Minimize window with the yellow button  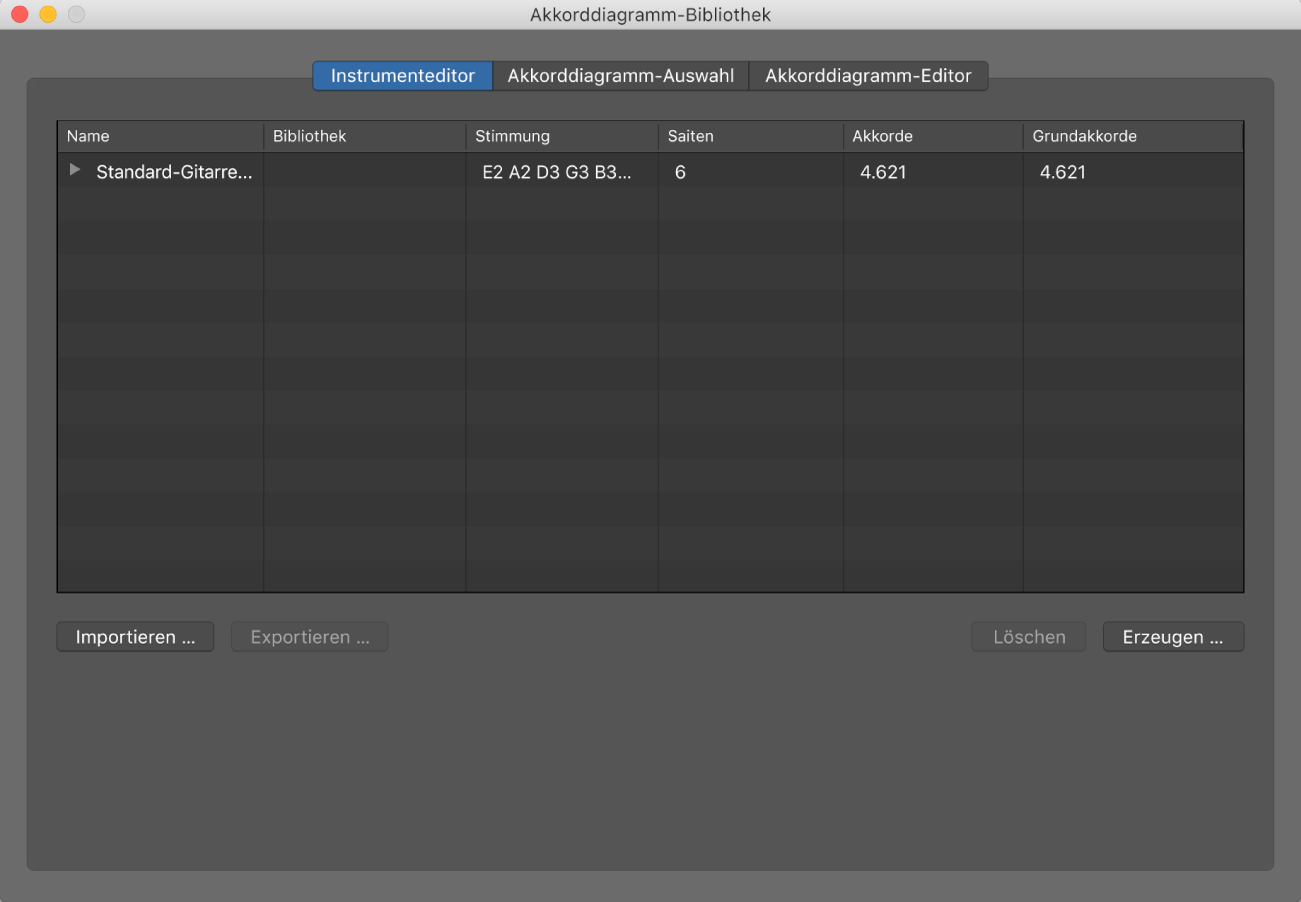click(x=47, y=15)
